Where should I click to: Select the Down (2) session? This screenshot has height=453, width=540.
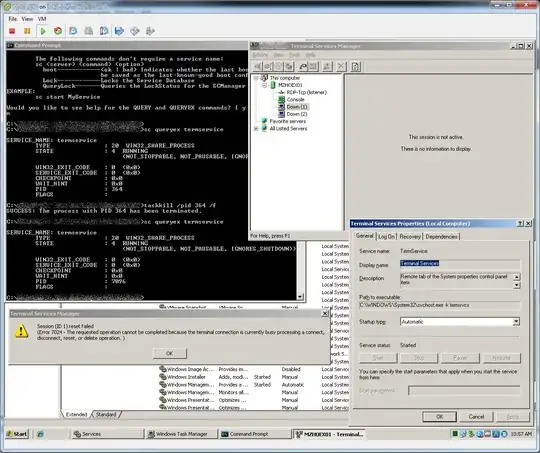pos(297,114)
